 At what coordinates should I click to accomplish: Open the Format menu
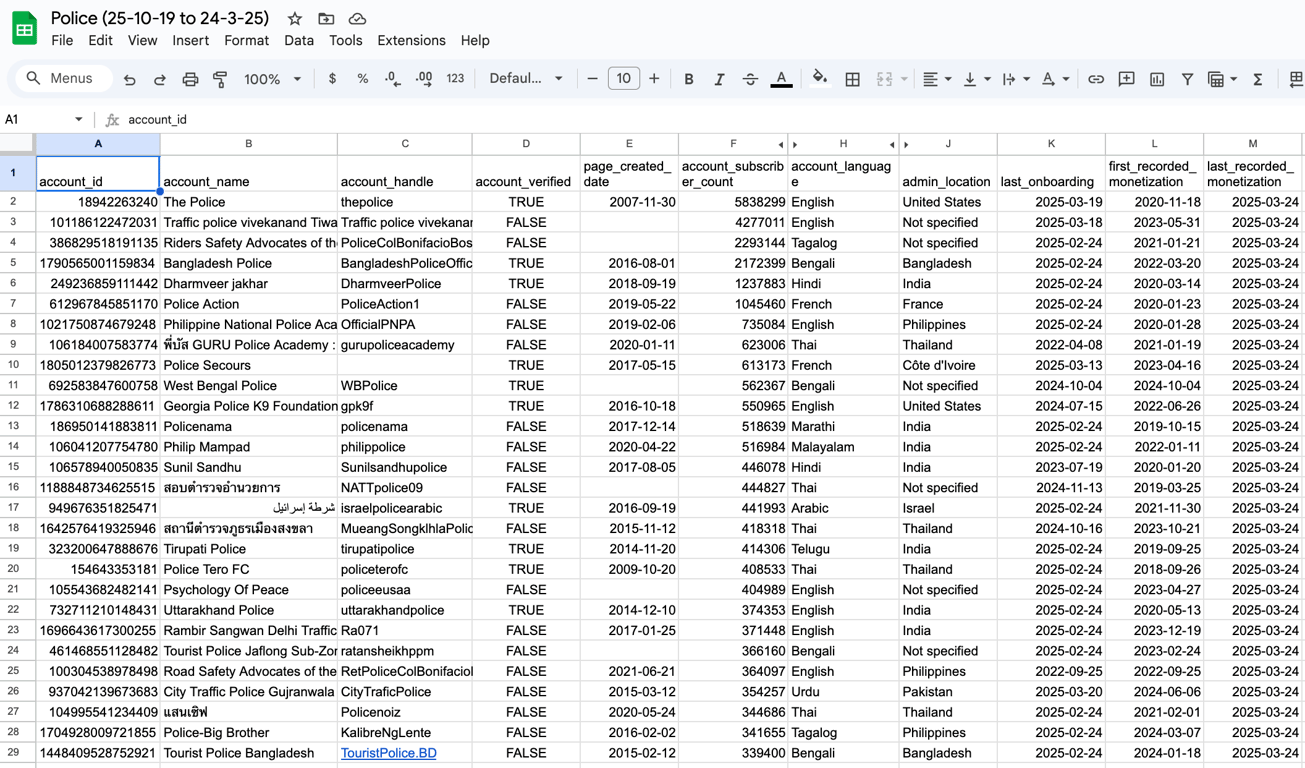[246, 41]
